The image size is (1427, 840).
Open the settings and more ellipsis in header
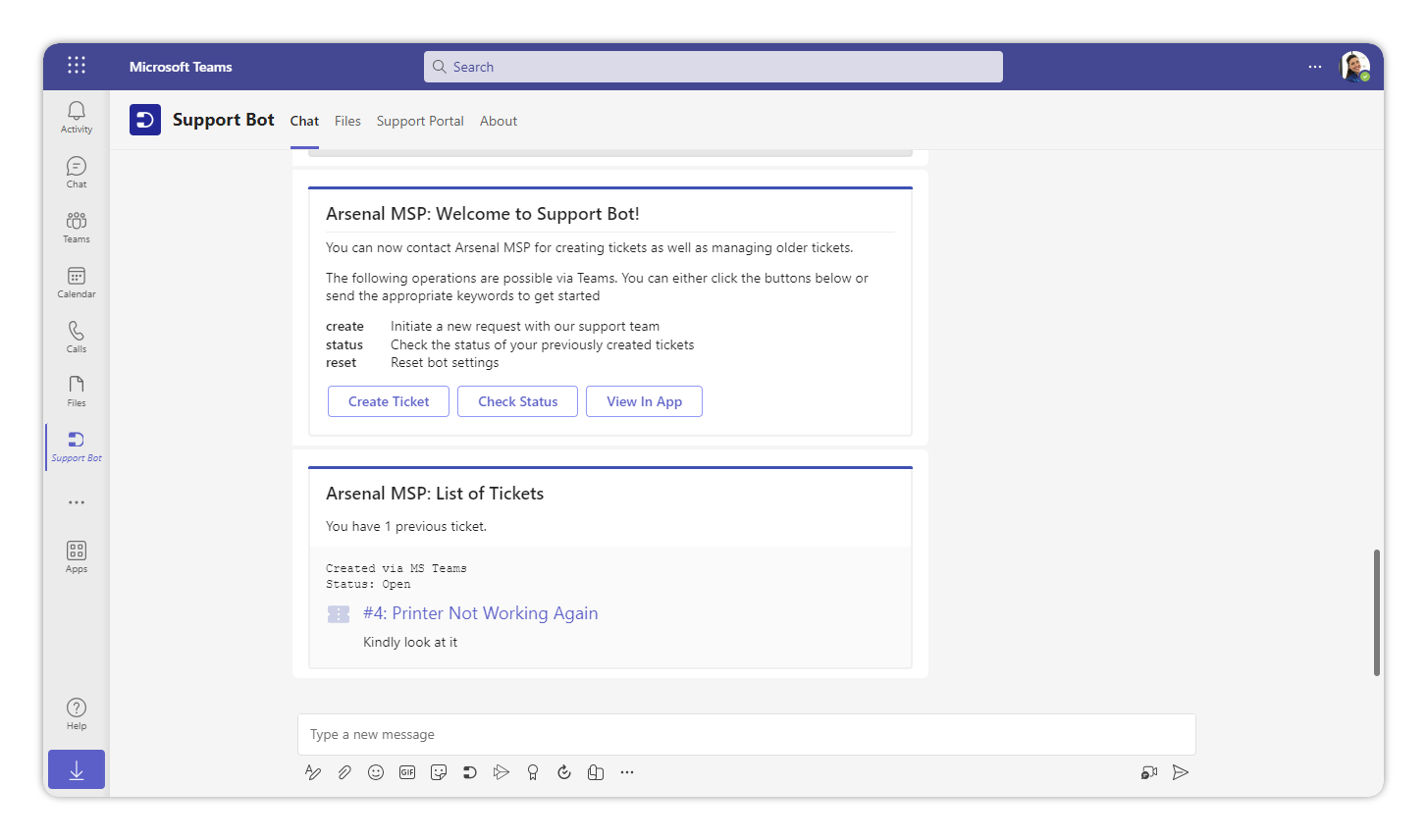pyautogui.click(x=1315, y=67)
